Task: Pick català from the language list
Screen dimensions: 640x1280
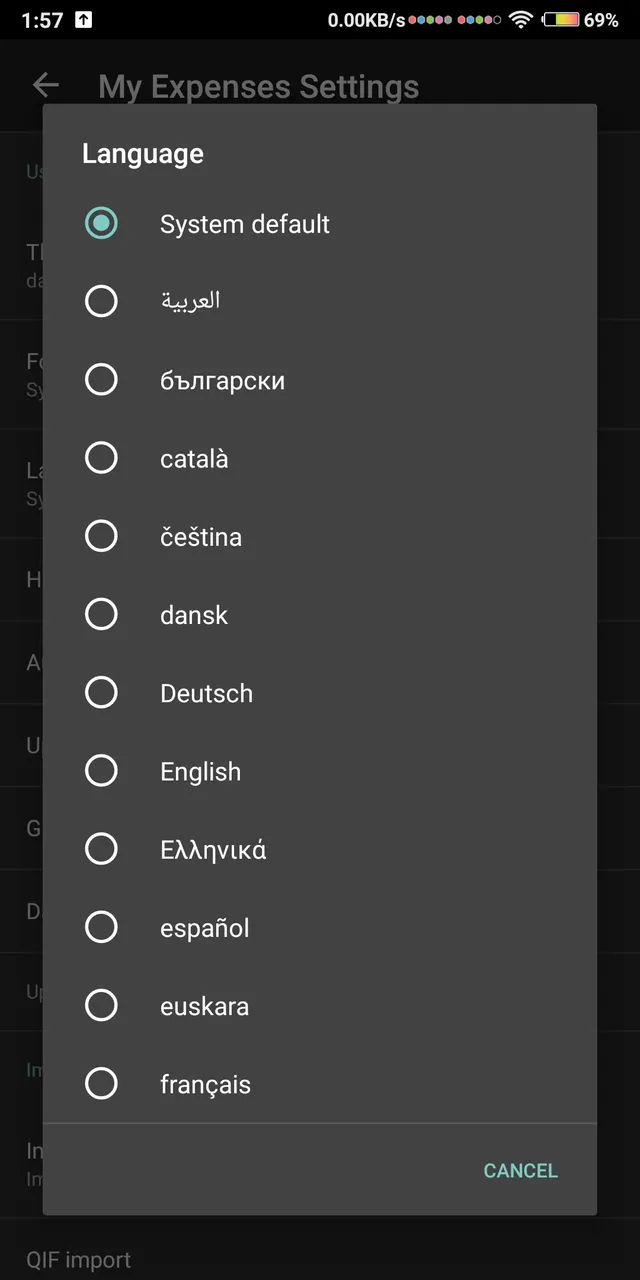Action: tap(320, 458)
